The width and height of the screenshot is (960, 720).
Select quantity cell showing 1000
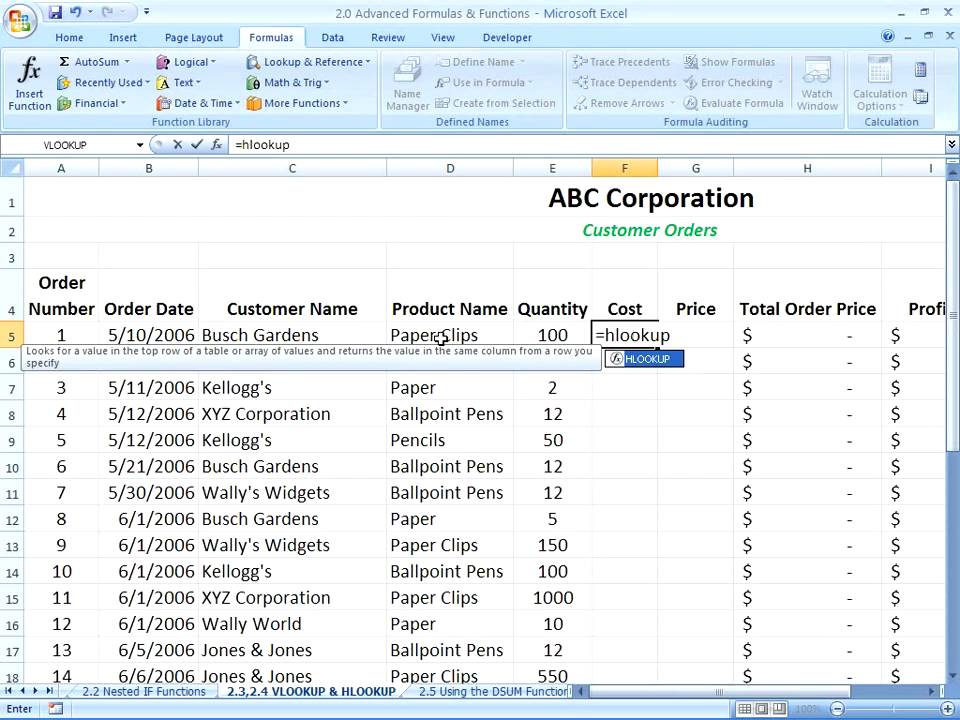(x=552, y=598)
